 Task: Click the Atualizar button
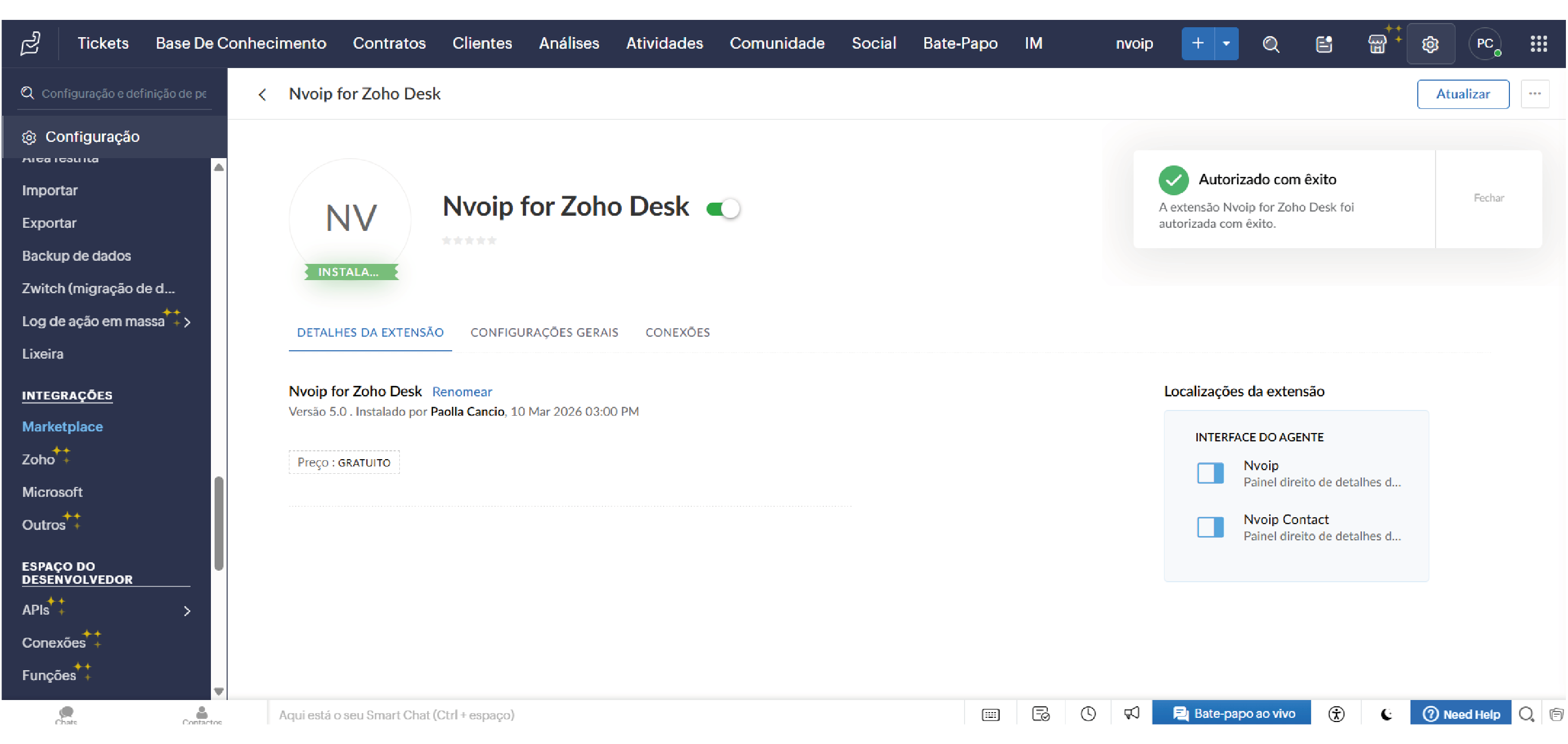pos(1462,94)
